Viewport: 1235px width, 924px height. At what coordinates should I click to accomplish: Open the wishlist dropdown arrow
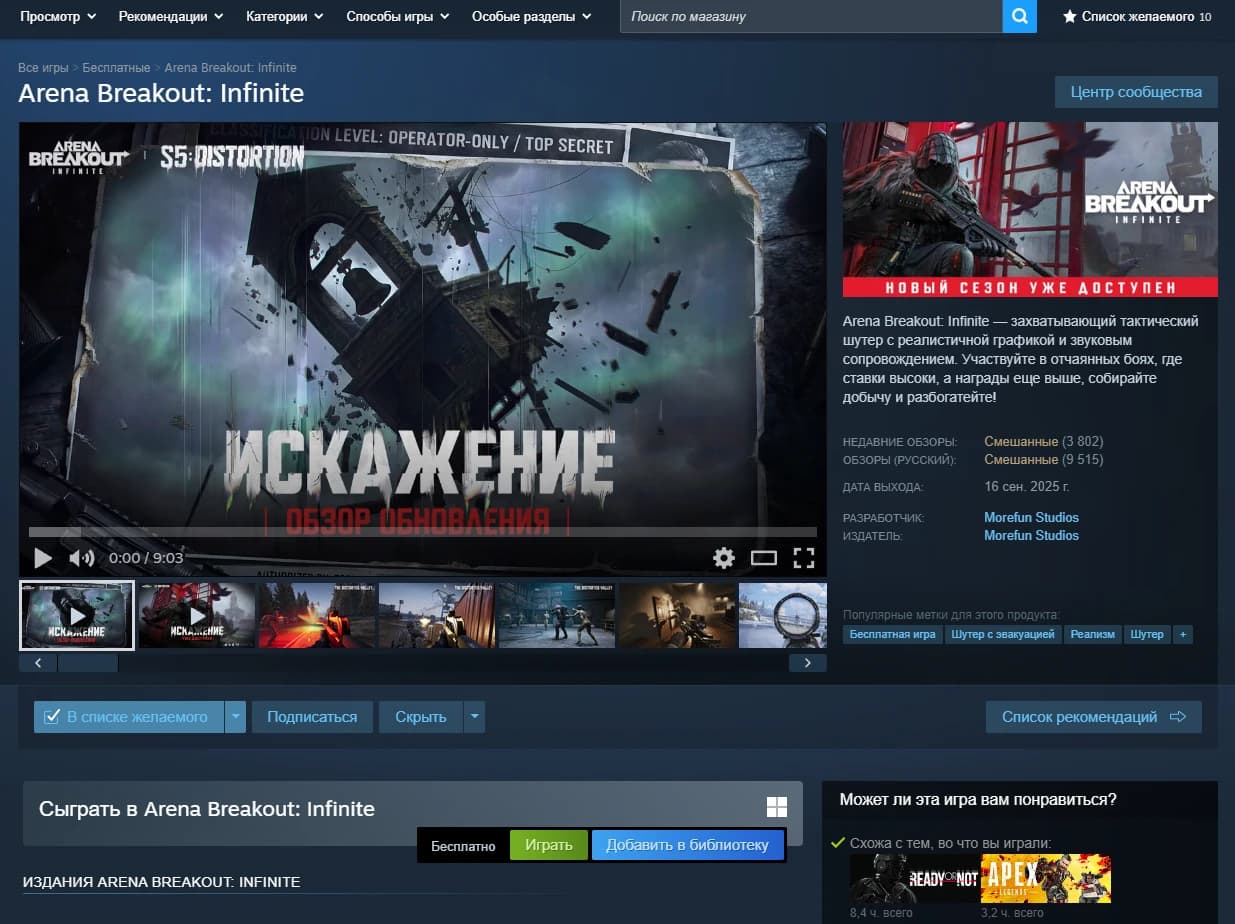click(235, 717)
